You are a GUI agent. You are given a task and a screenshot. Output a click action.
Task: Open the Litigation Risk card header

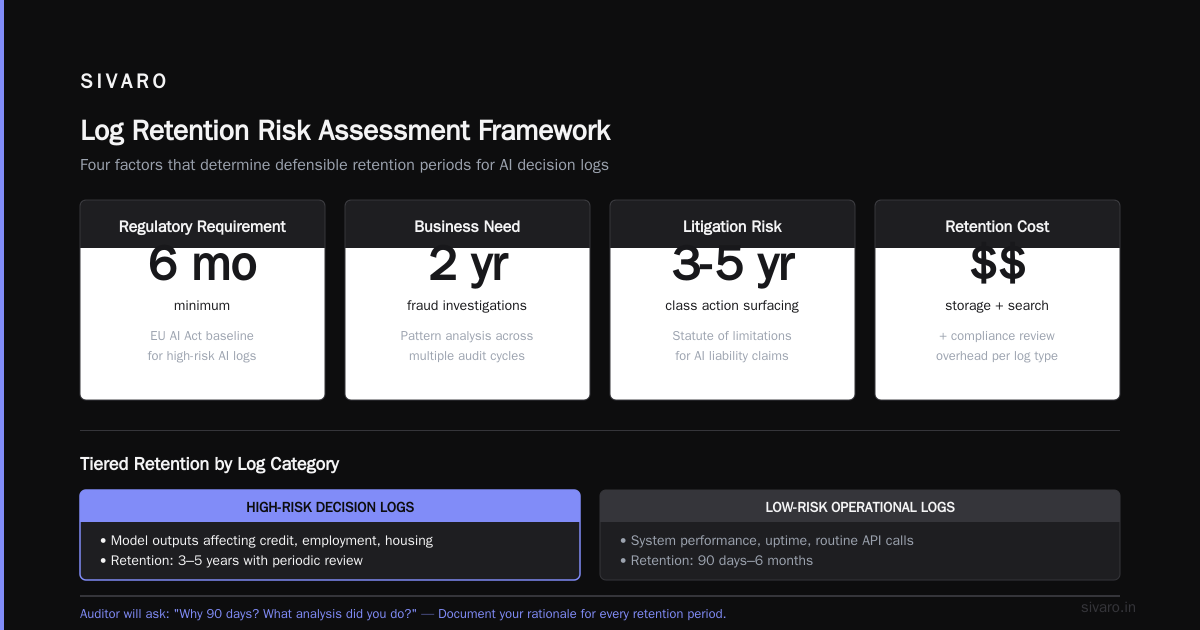732,226
